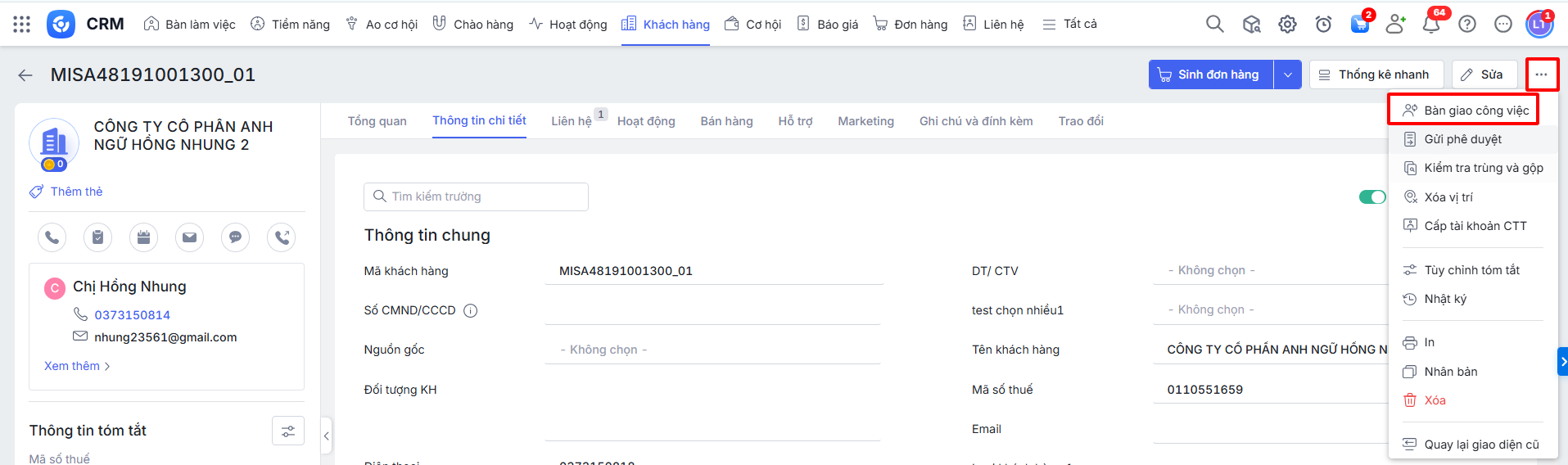1568x465 pixels.
Task: Open the apps grid launcher icon
Action: coord(22,25)
